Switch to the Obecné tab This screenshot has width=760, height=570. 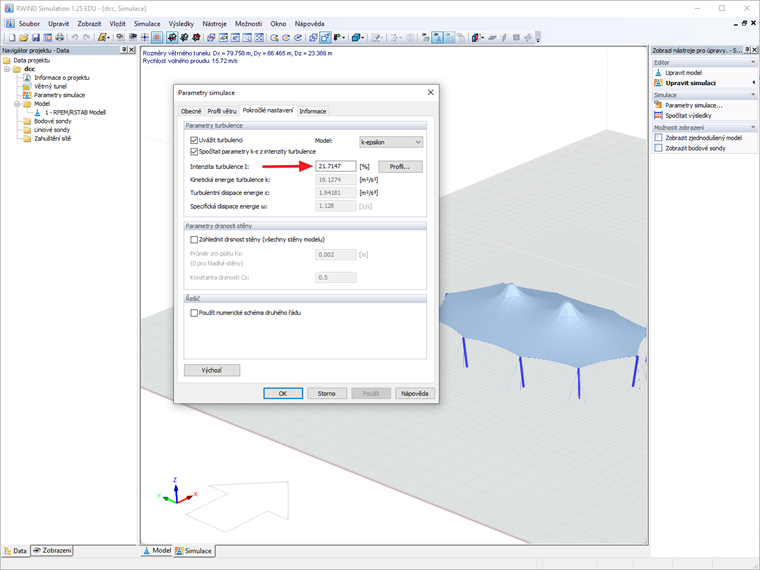click(x=191, y=111)
